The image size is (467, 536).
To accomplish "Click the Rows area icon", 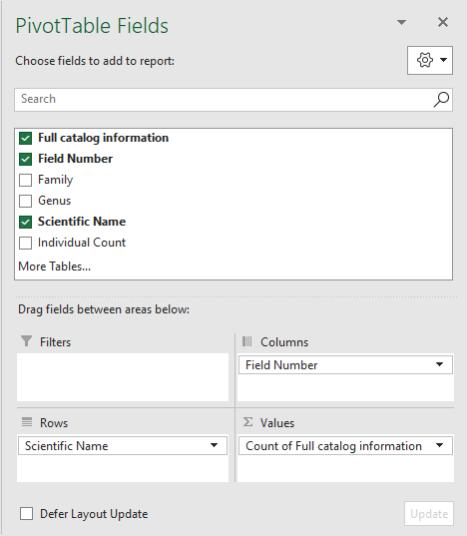I will point(27,422).
